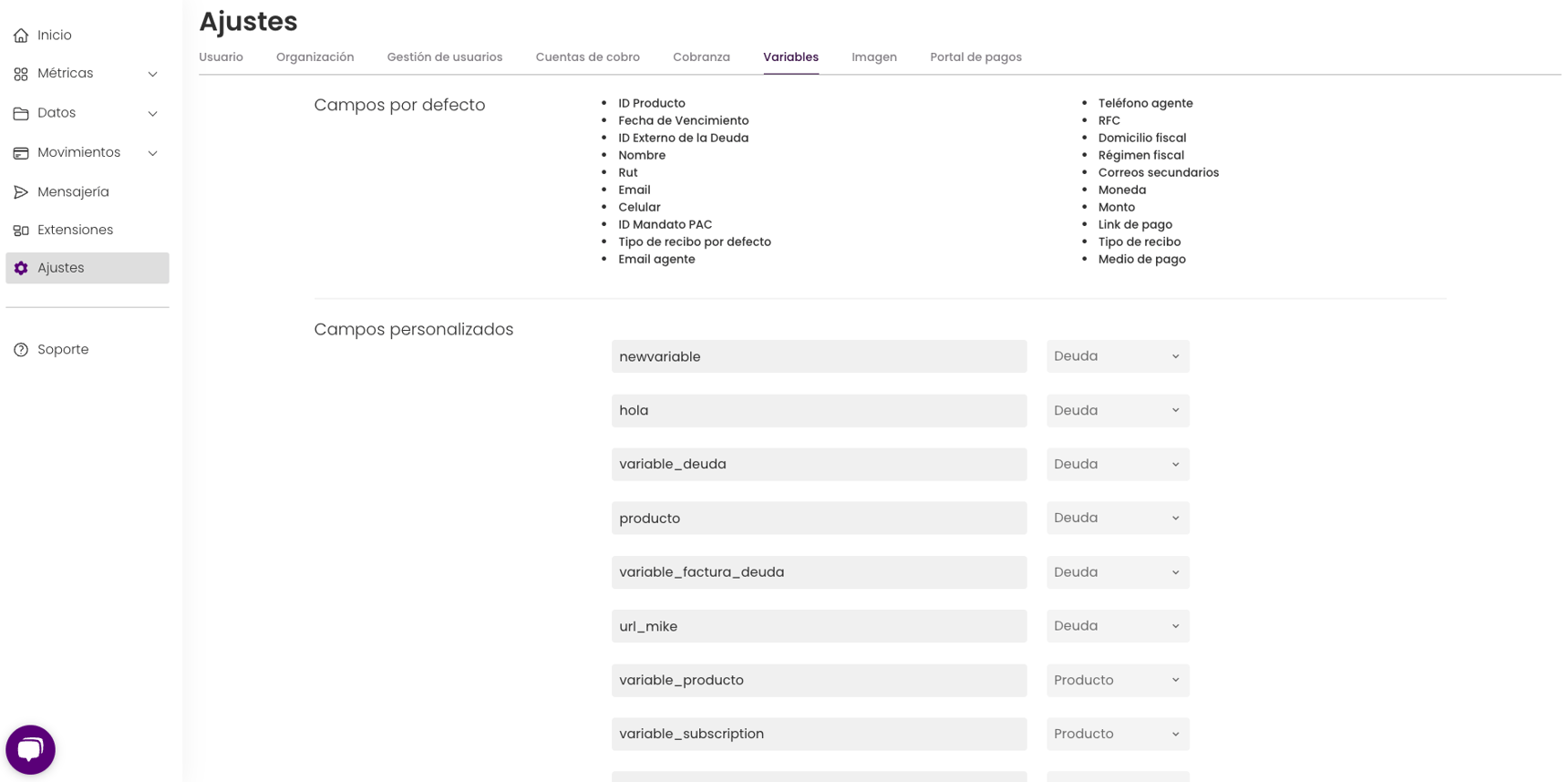This screenshot has height=782, width=1568.
Task: Expand the Datos submenu chevron
Action: (x=153, y=113)
